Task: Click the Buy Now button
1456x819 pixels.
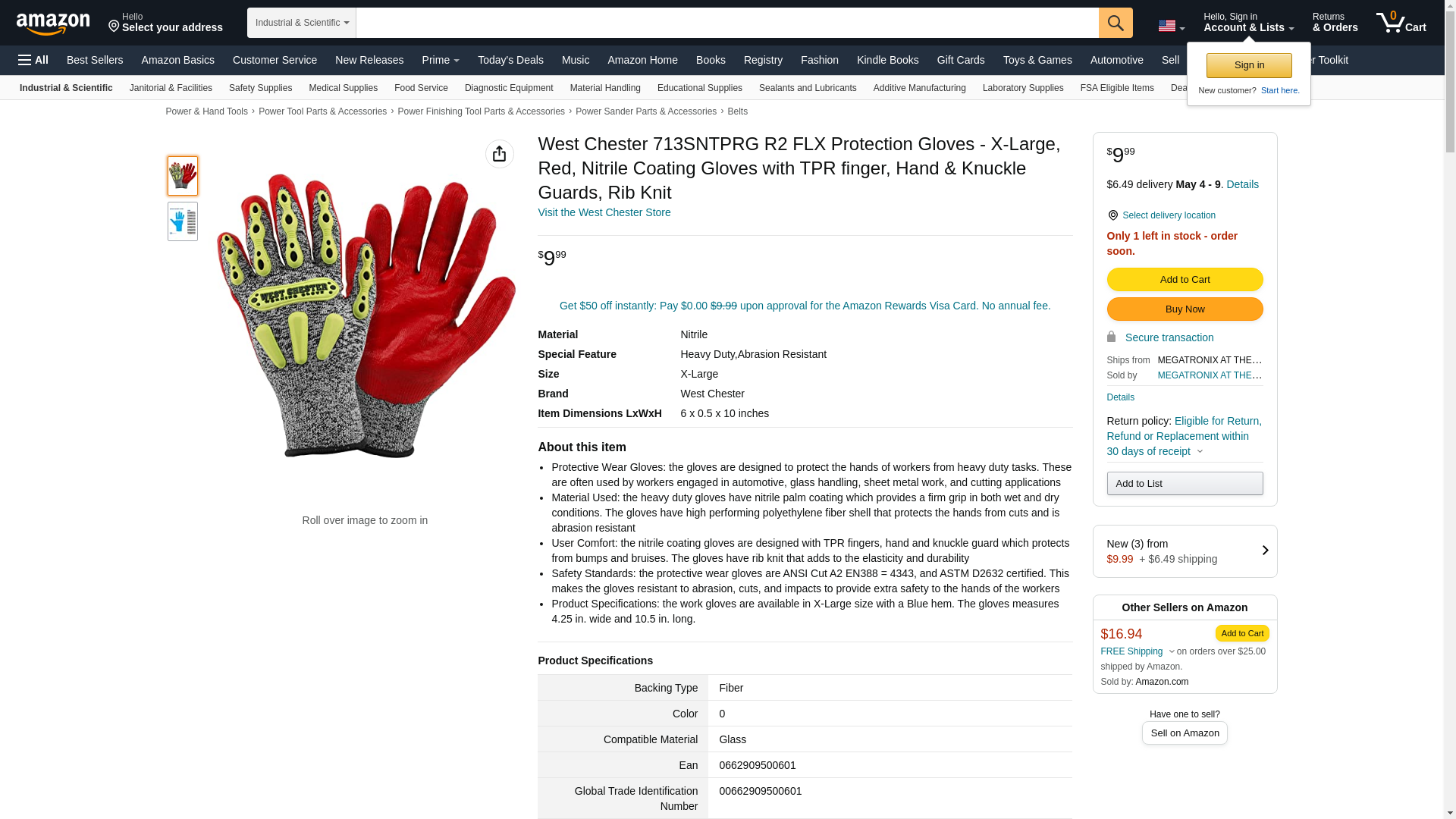Action: click(1185, 309)
